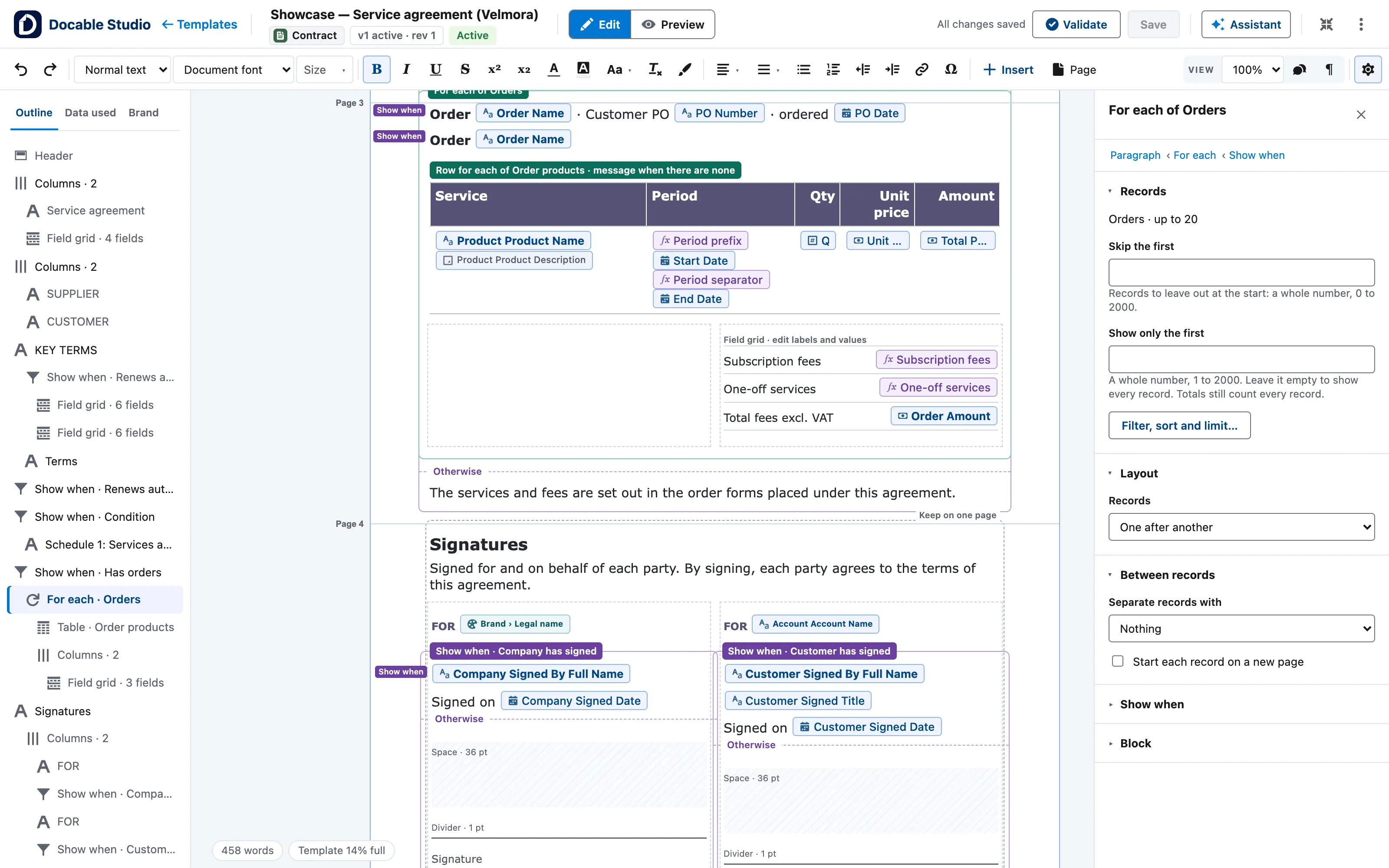
Task: Apply italic formatting
Action: pos(406,69)
